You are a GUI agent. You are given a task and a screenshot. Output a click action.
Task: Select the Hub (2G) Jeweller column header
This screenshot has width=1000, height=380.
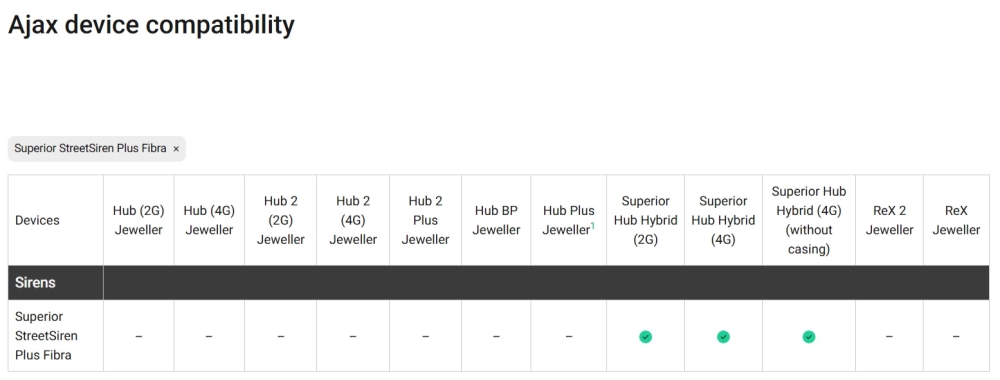[x=138, y=220]
